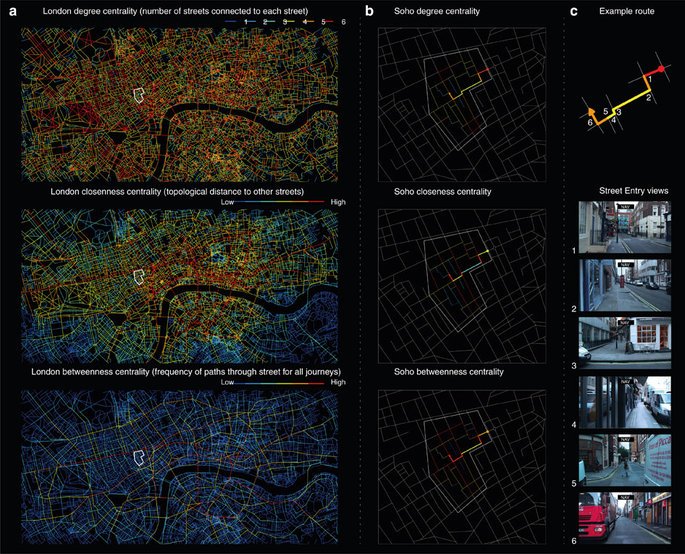This screenshot has width=685, height=554.
Task: Click the Soho betweenness centrality map
Action: coord(462,467)
